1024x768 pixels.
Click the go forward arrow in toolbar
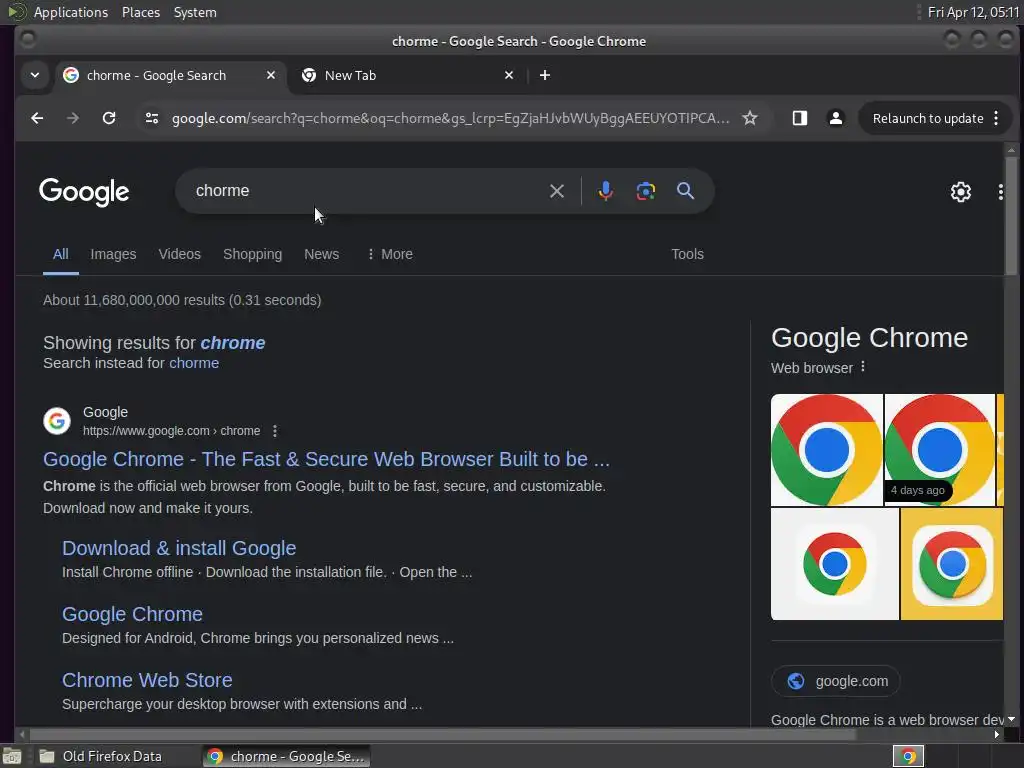click(73, 118)
